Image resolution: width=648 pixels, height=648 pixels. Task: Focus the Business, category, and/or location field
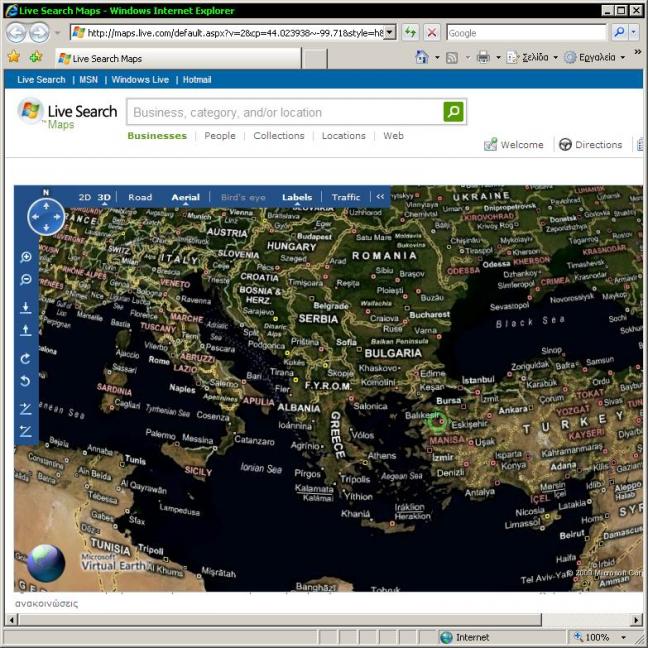pyautogui.click(x=286, y=112)
